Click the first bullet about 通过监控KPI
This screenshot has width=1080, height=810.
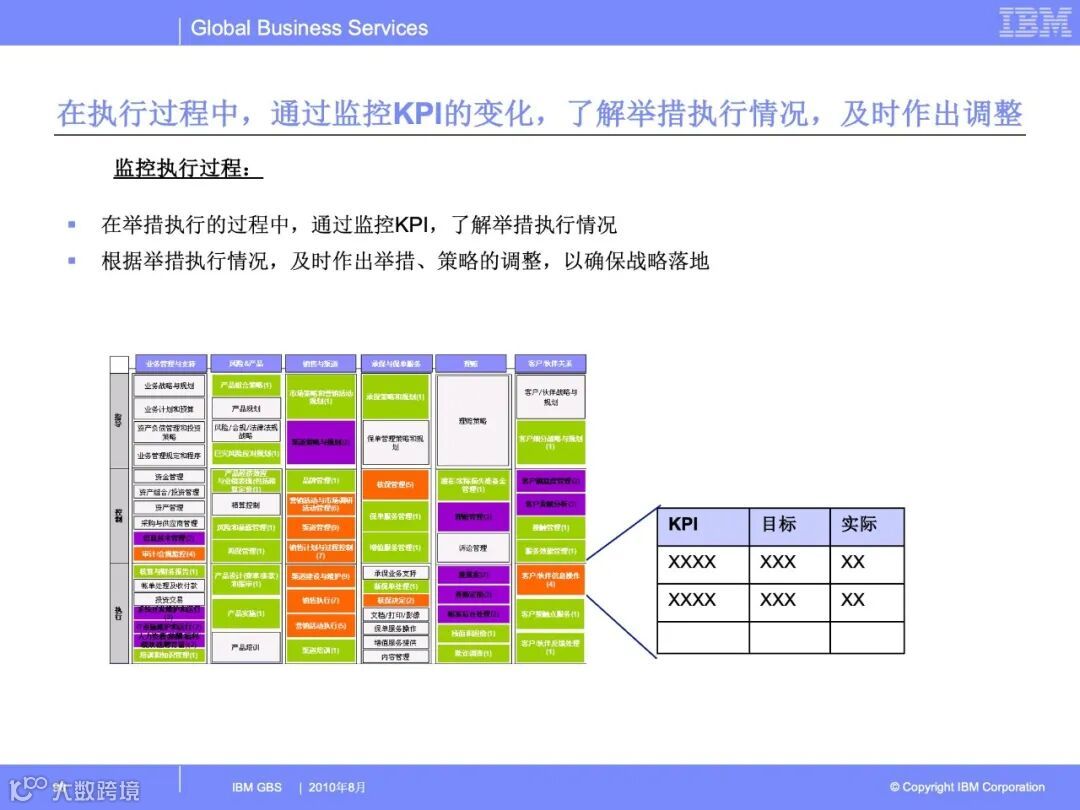click(x=358, y=225)
